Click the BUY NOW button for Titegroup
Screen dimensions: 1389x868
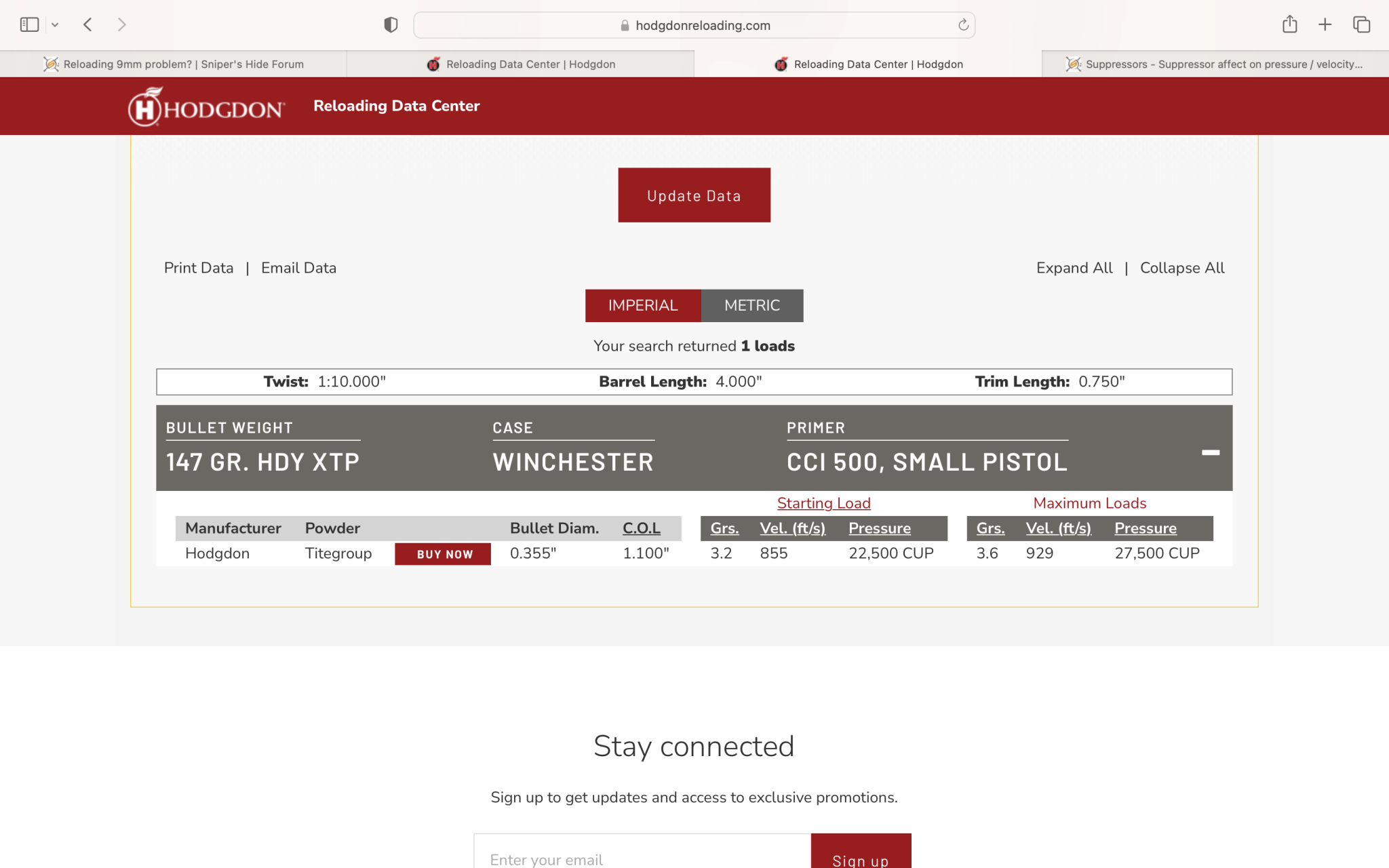[x=444, y=554]
